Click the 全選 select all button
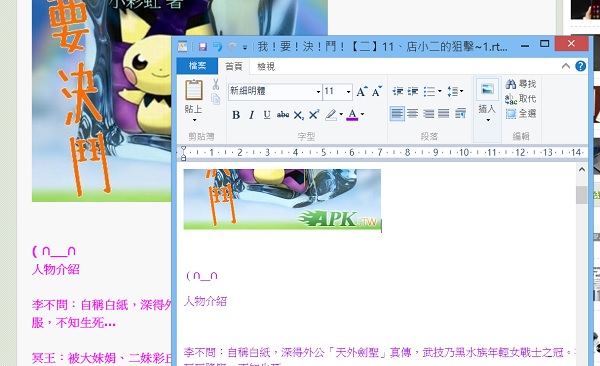This screenshot has height=366, width=600. pyautogui.click(x=520, y=113)
